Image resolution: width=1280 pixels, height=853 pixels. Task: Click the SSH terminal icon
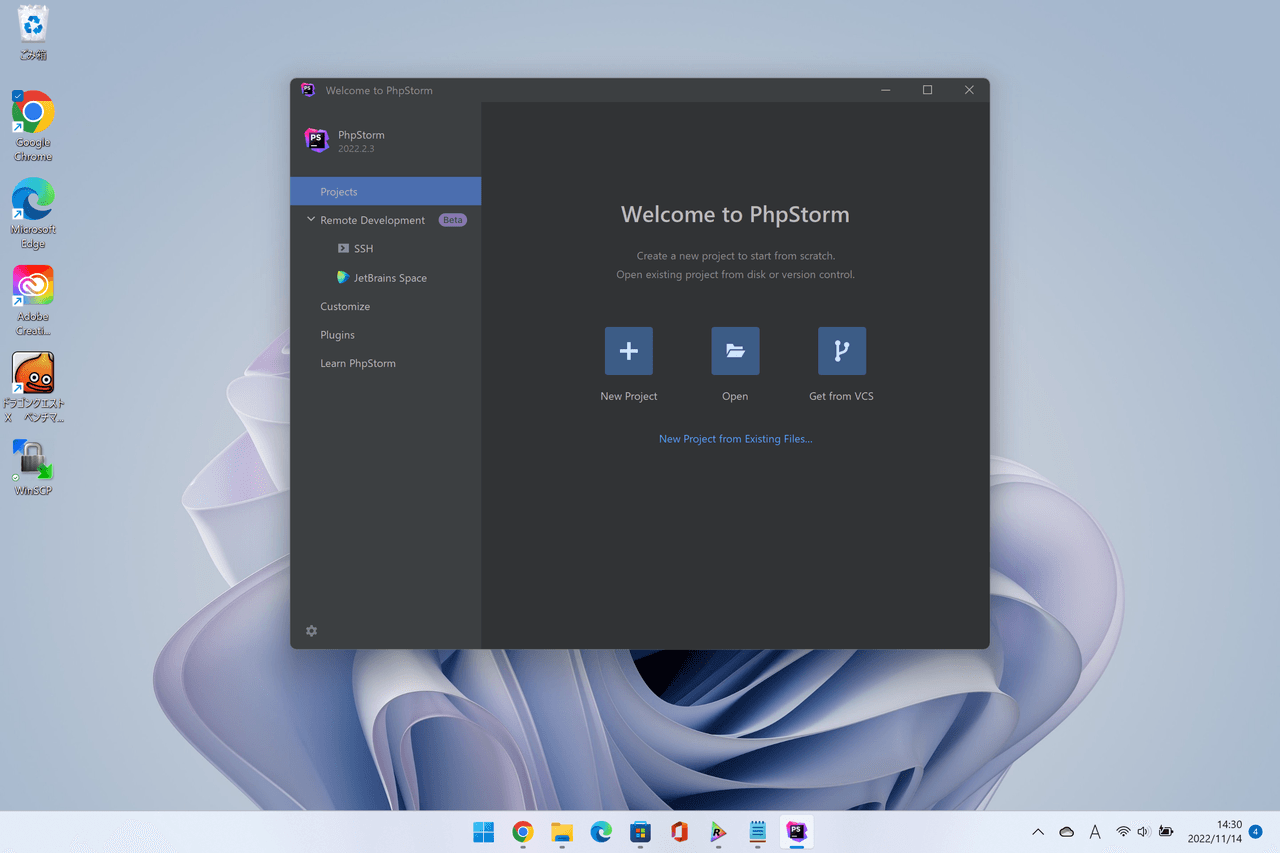coord(343,248)
